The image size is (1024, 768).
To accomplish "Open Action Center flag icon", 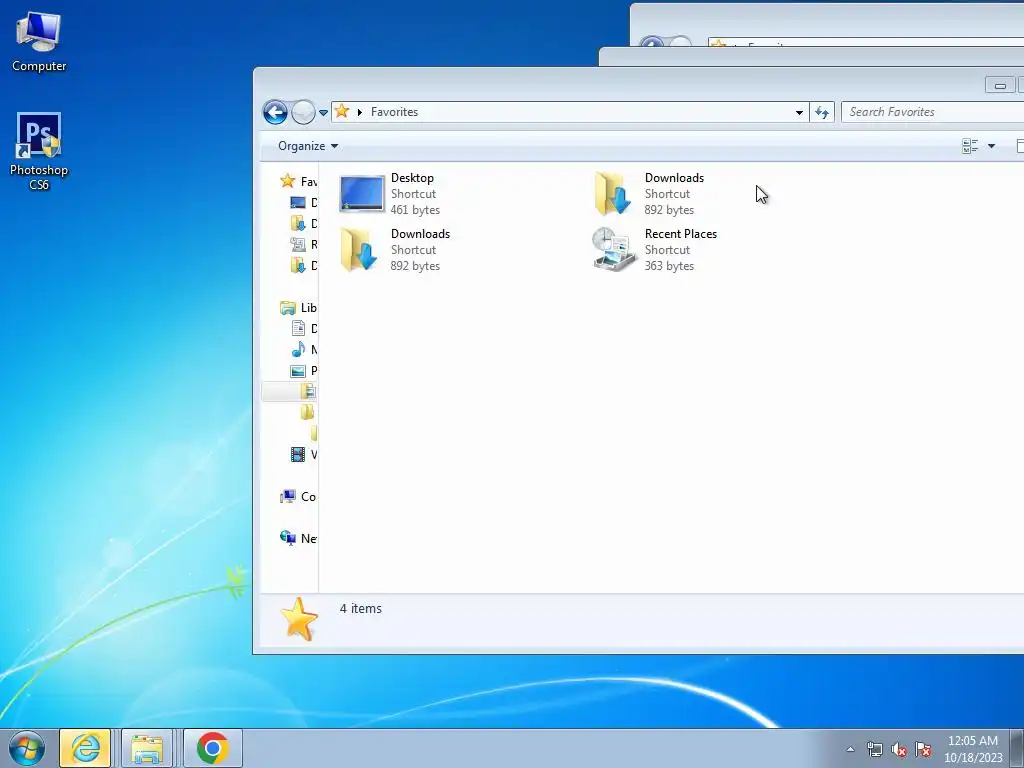I will pyautogui.click(x=923, y=749).
